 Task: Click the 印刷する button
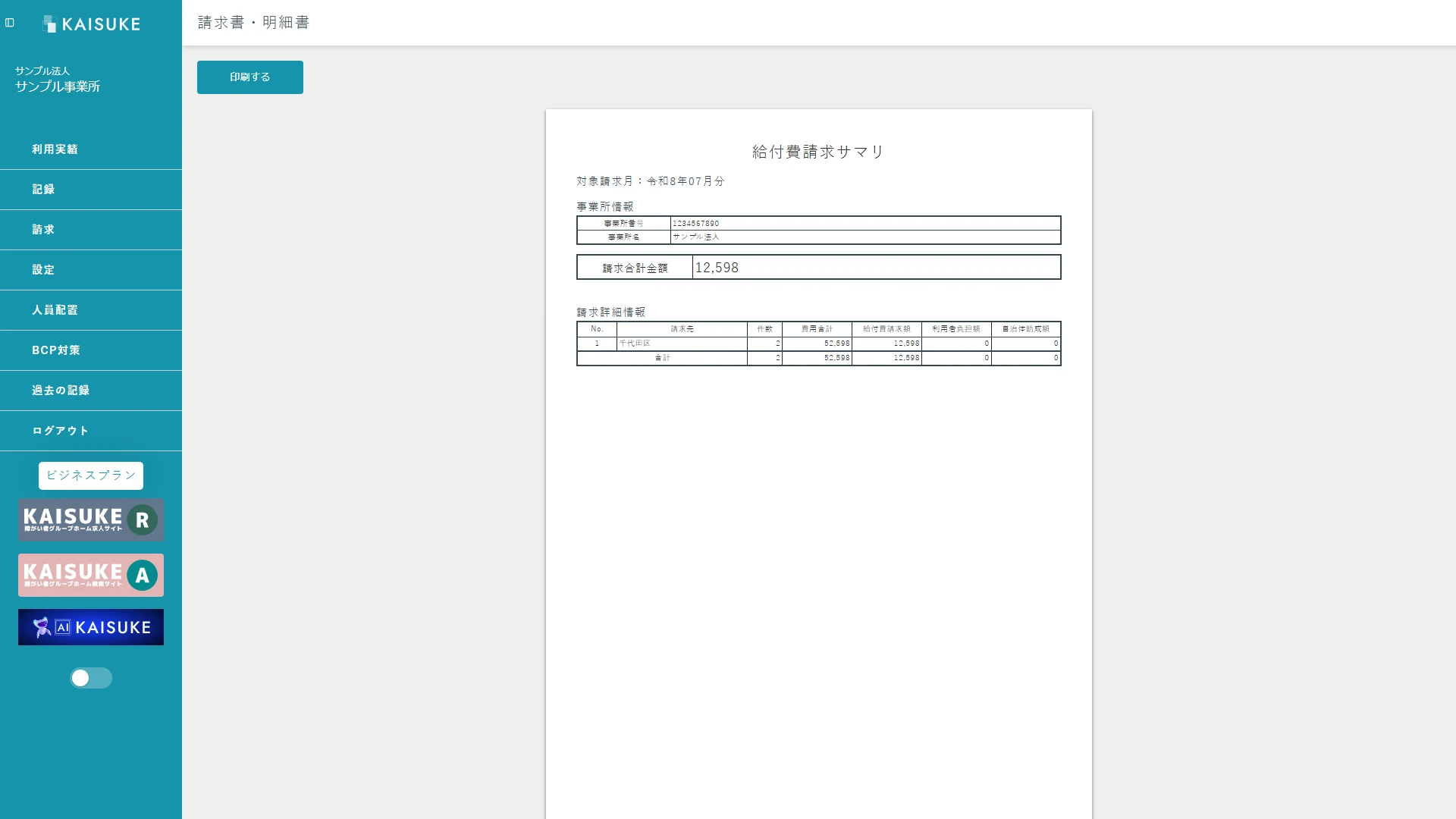coord(250,77)
